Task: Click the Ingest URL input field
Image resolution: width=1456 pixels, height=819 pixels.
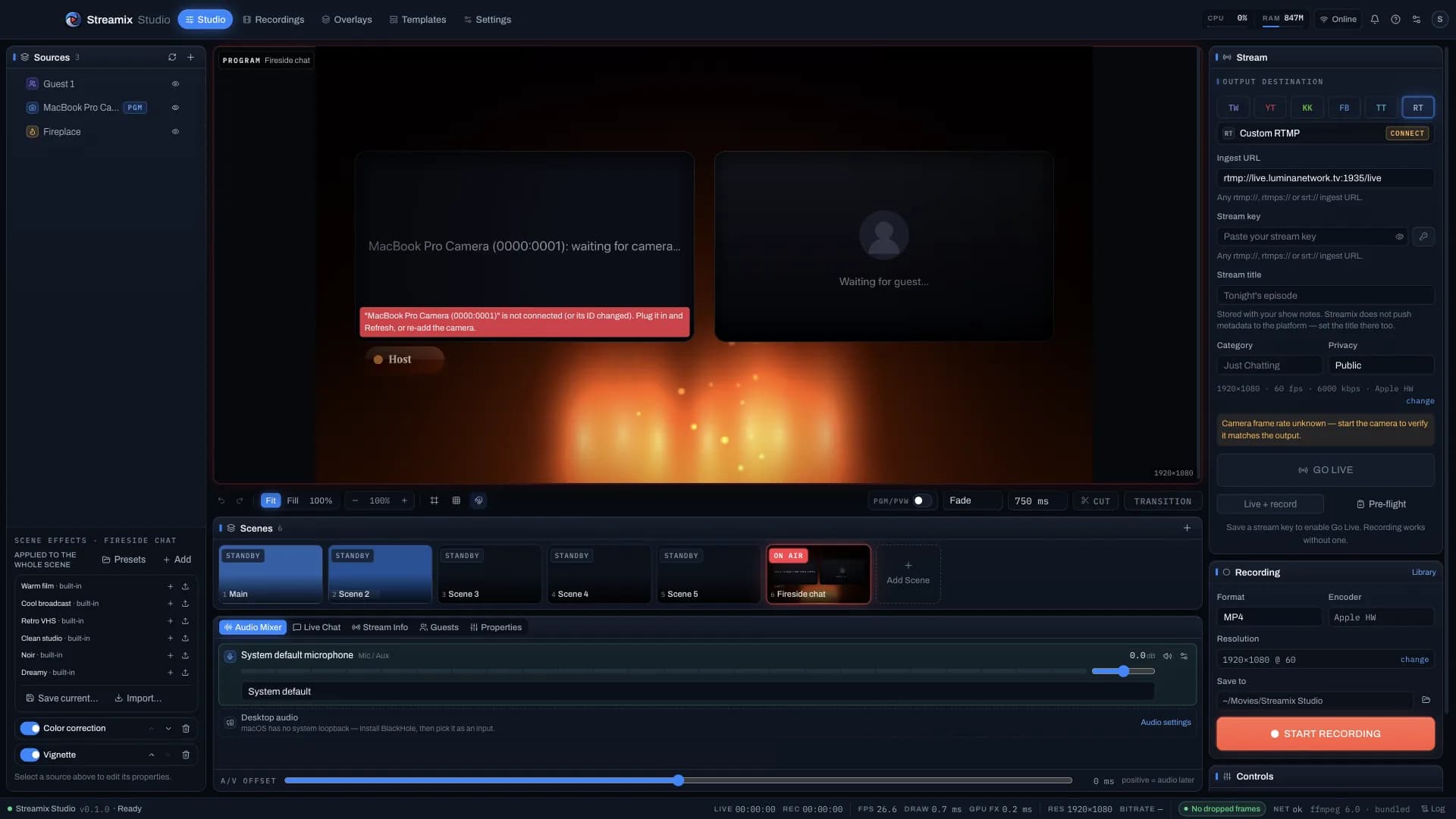Action: point(1326,179)
